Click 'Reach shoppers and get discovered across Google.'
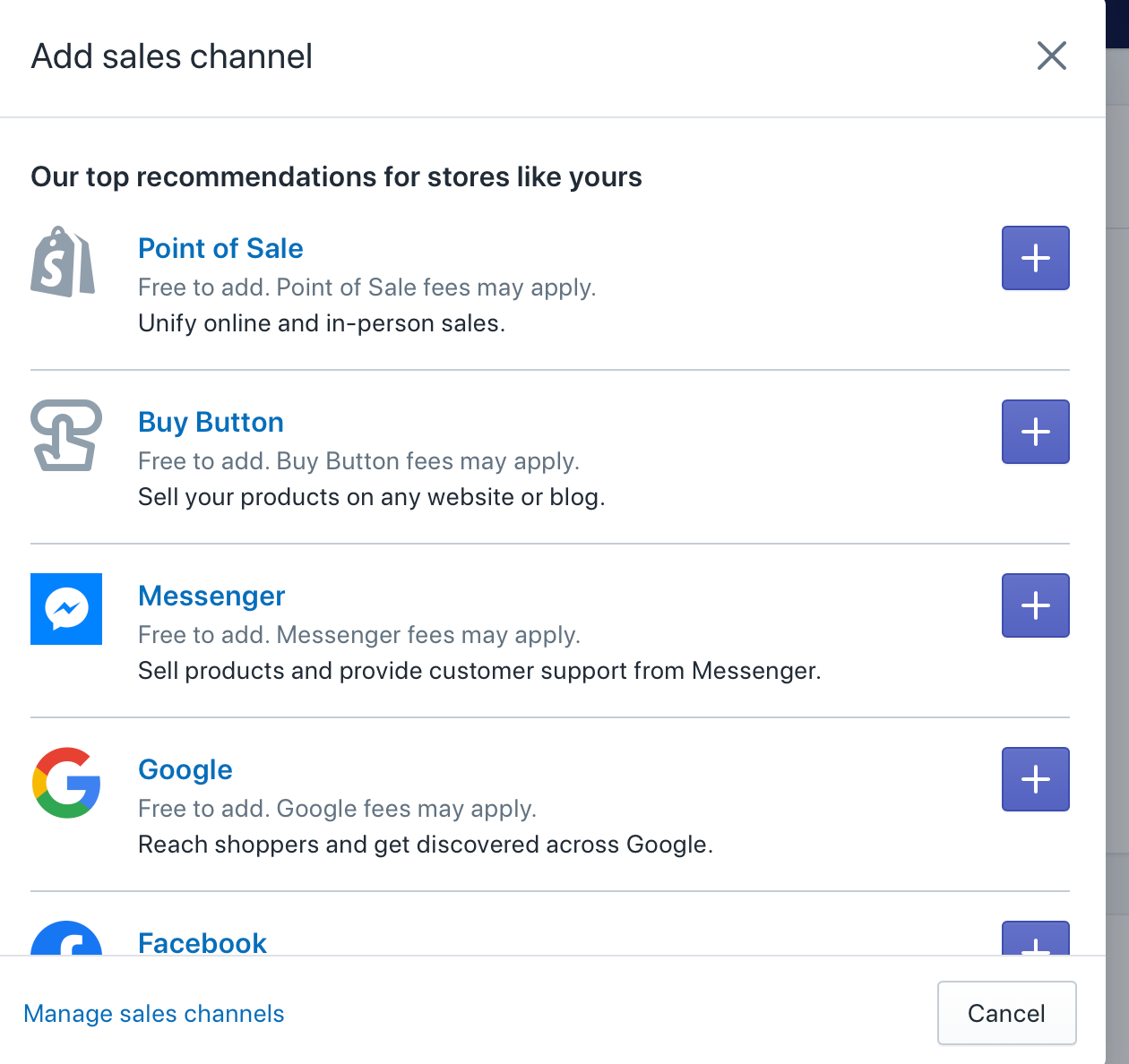The width and height of the screenshot is (1129, 1064). coord(426,845)
